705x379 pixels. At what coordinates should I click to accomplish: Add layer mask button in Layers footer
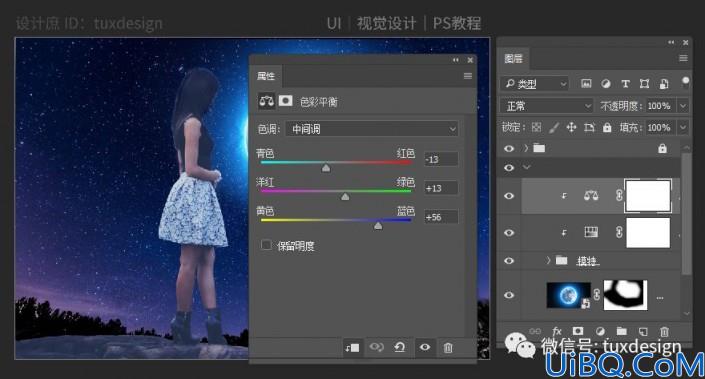[x=578, y=331]
